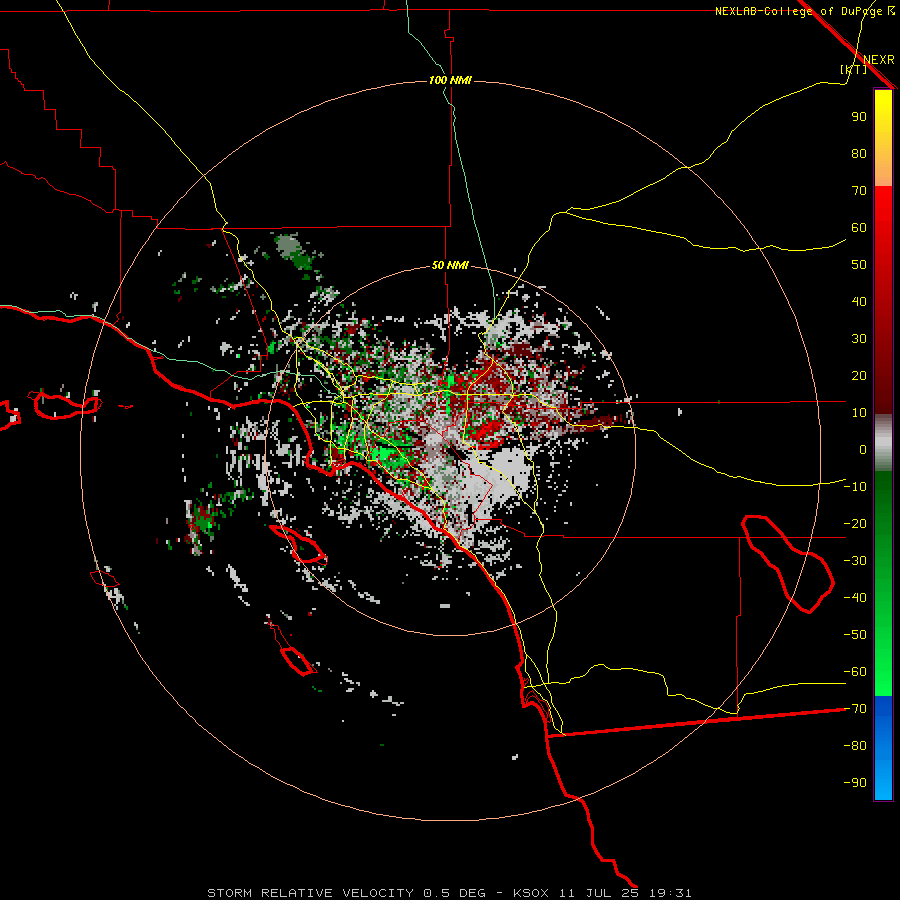
Task: Click the 10 value on the velocity scale
Action: tap(859, 413)
